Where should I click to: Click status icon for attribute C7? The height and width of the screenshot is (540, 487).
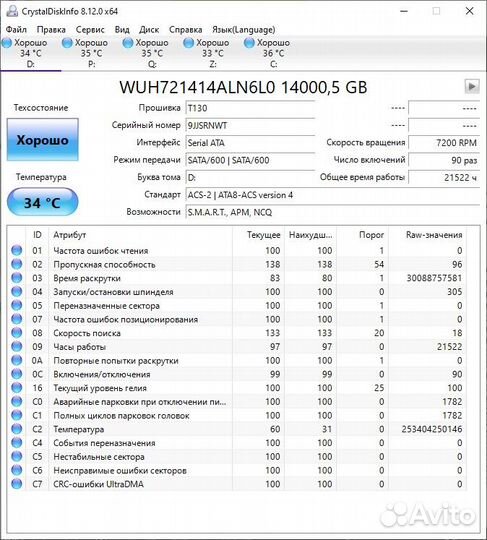coord(16,484)
